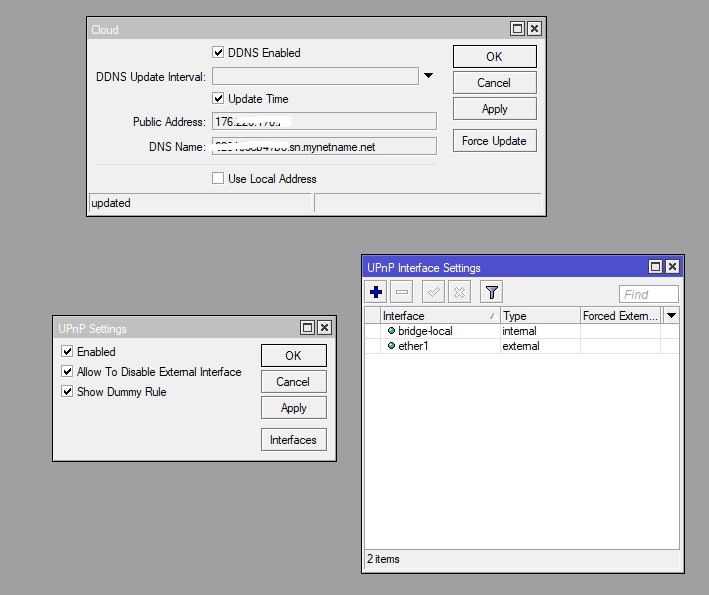The height and width of the screenshot is (595, 709).
Task: Maximize the UPnP Settings window
Action: (x=307, y=327)
